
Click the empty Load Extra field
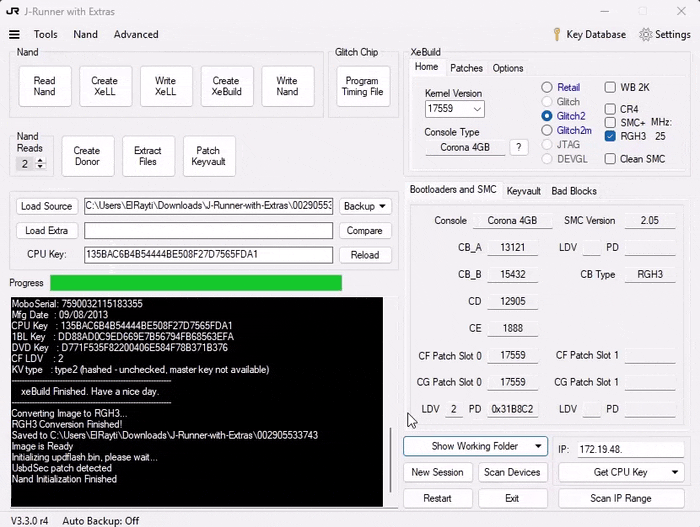(x=208, y=230)
